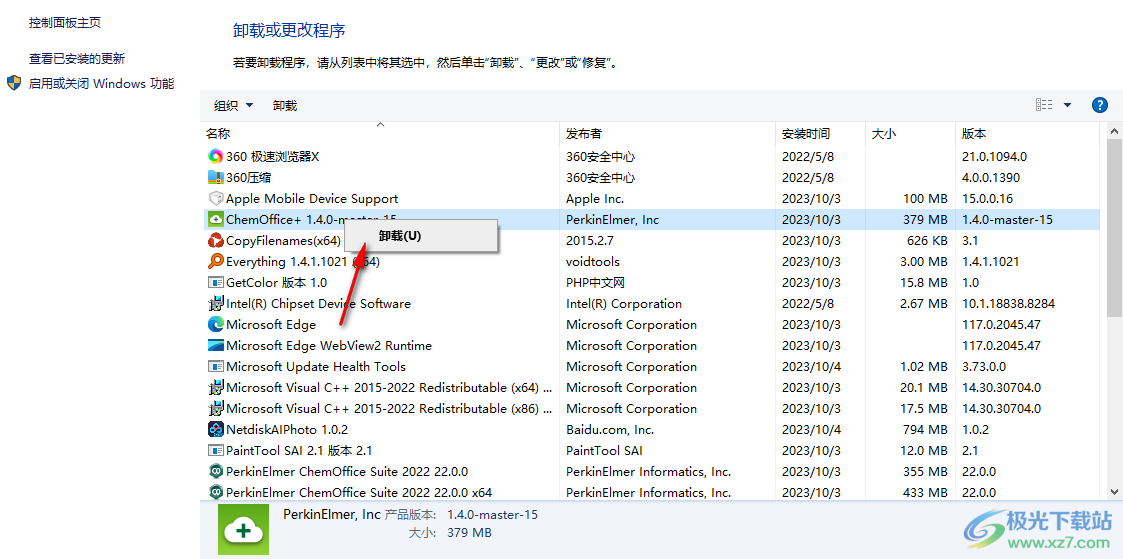Click the PaintTool SAI publisher cell

pyautogui.click(x=604, y=451)
